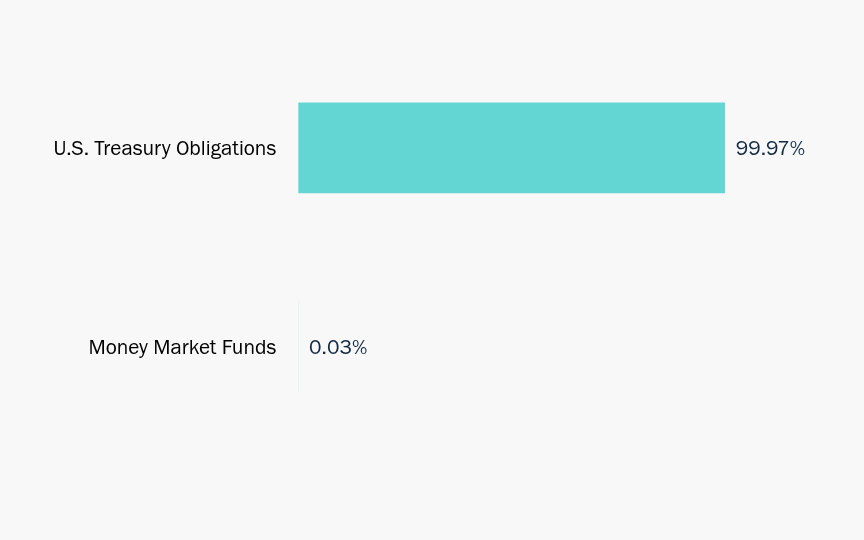Viewport: 864px width, 540px height.
Task: Click the digits "99" in the Treasury value
Action: (747, 148)
